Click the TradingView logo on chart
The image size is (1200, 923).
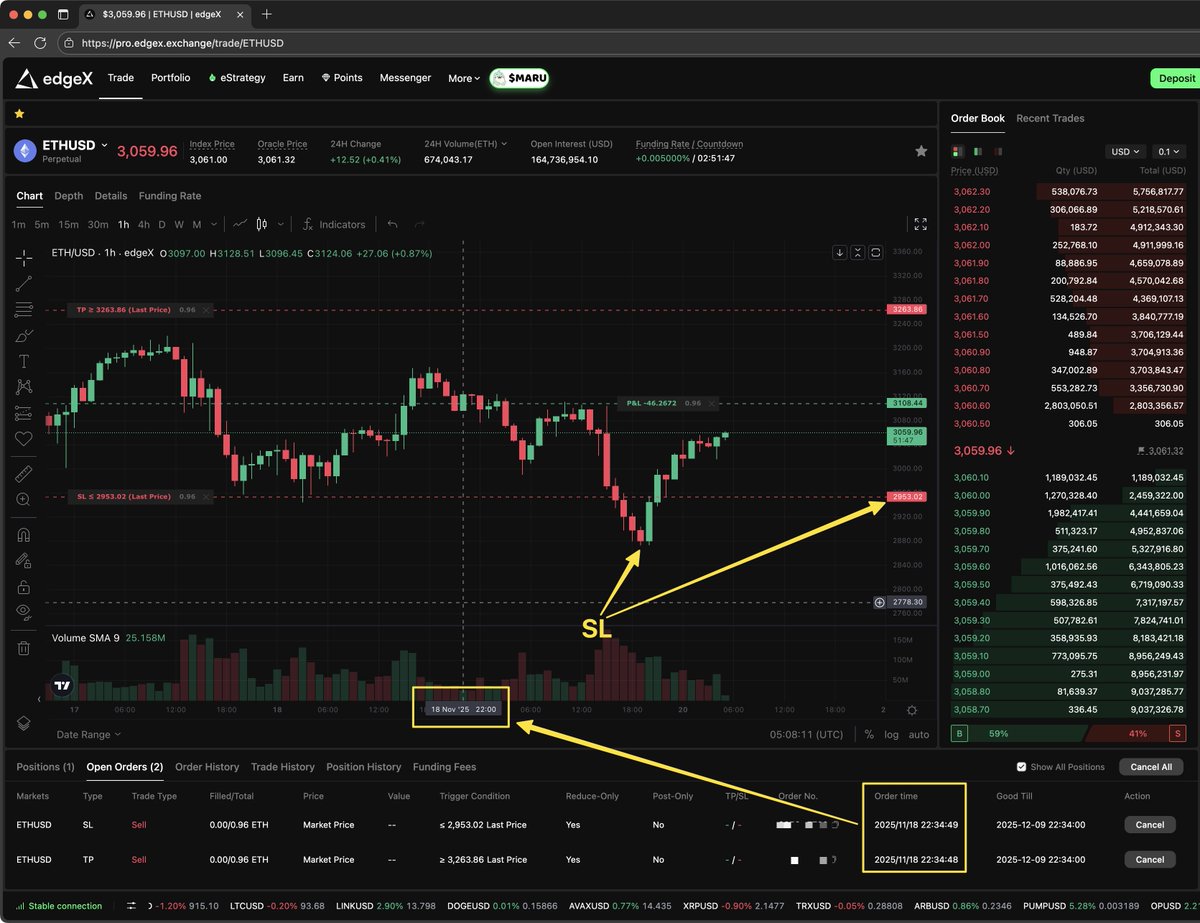point(62,686)
